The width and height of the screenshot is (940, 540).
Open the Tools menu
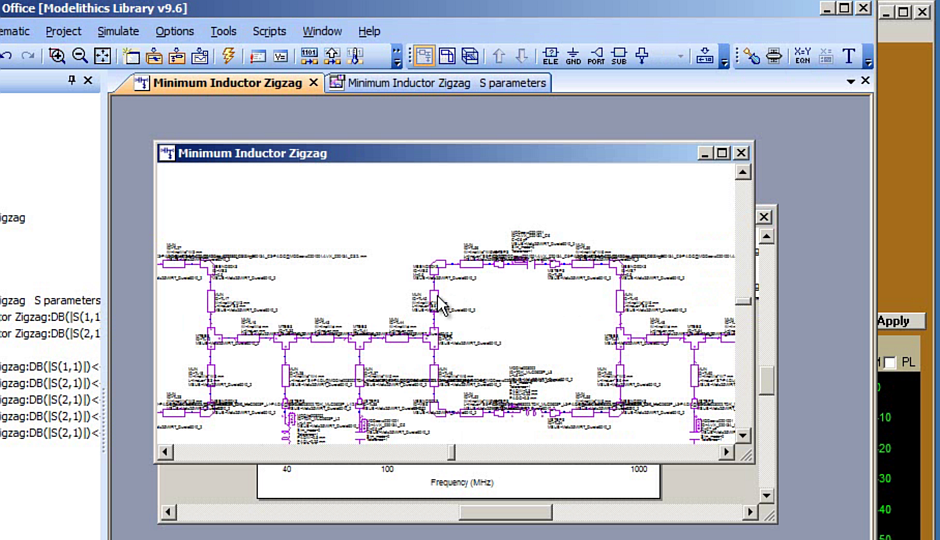(x=223, y=31)
